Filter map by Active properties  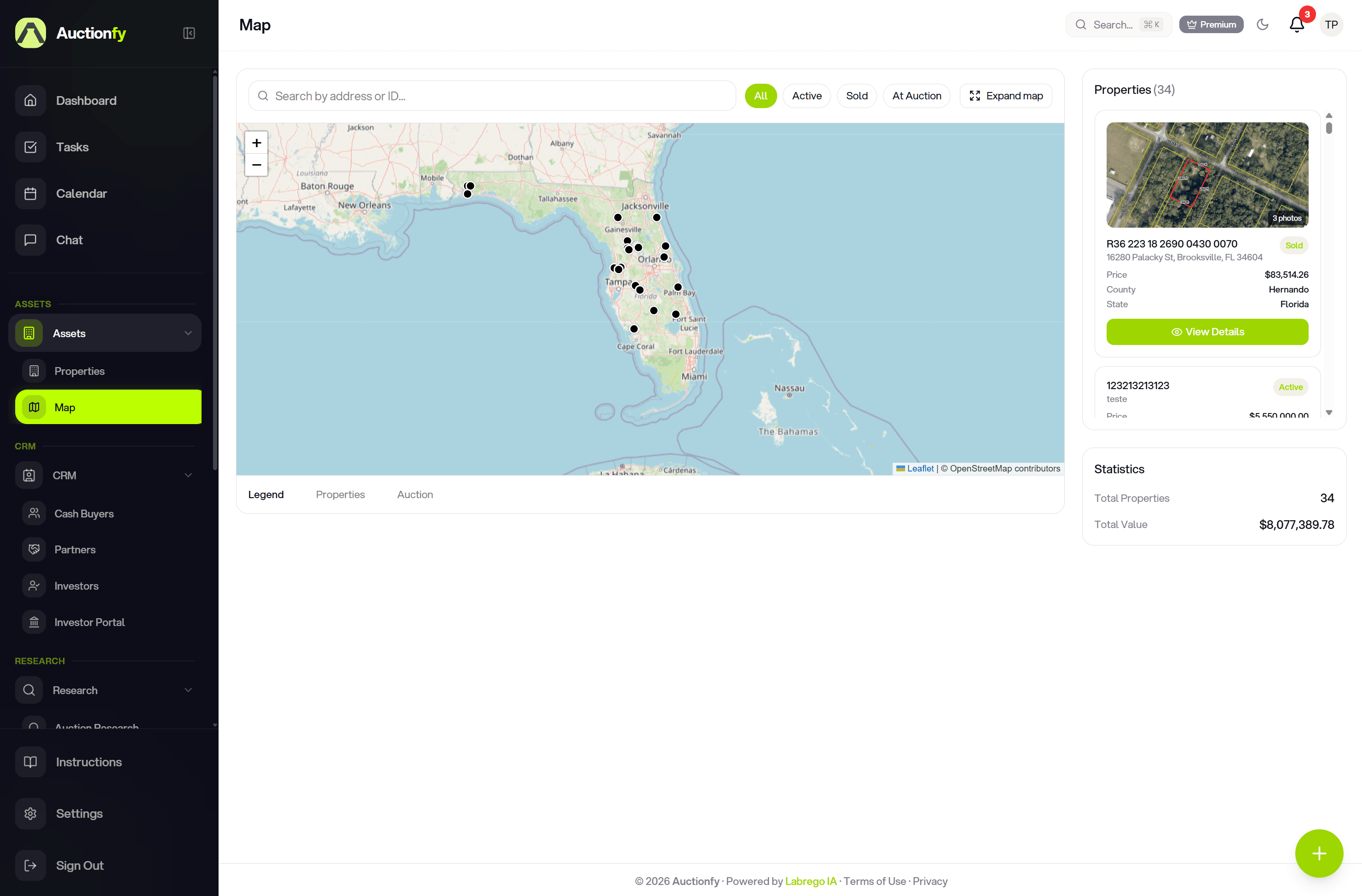pyautogui.click(x=806, y=96)
